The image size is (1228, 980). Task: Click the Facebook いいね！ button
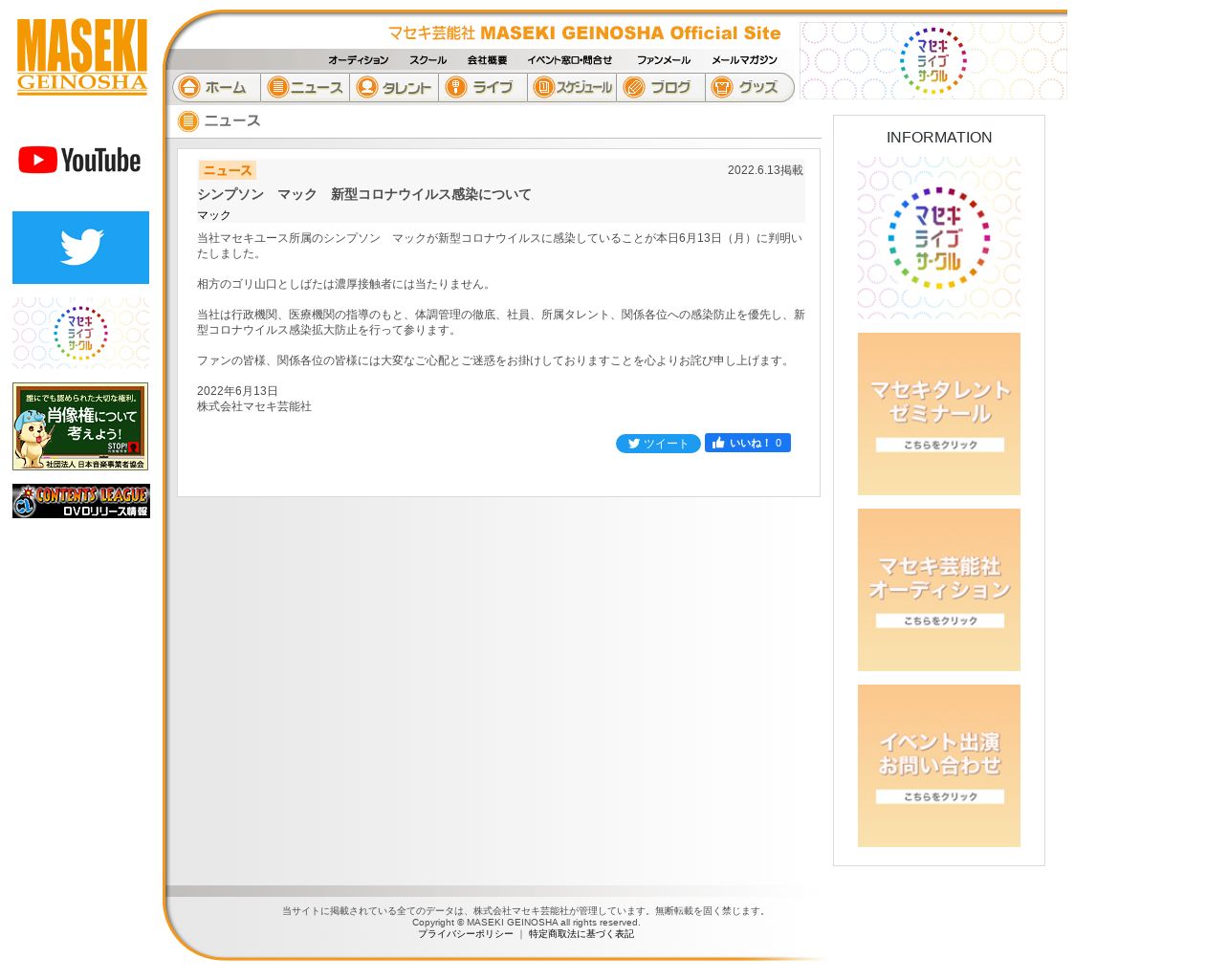(x=748, y=443)
